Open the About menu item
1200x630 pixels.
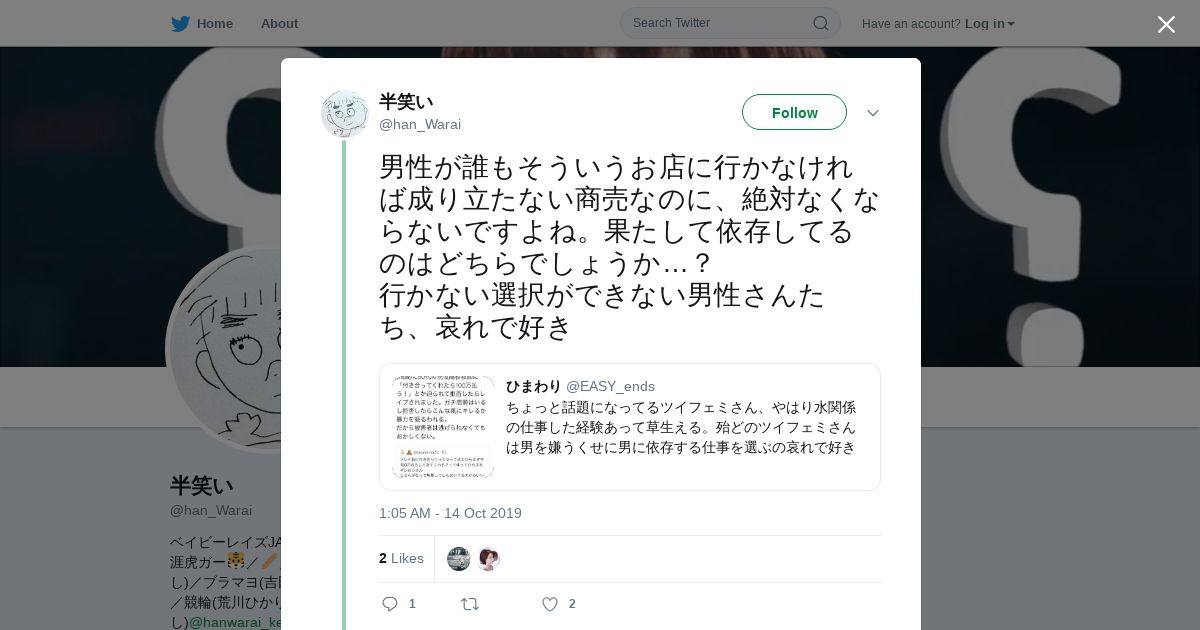coord(279,23)
